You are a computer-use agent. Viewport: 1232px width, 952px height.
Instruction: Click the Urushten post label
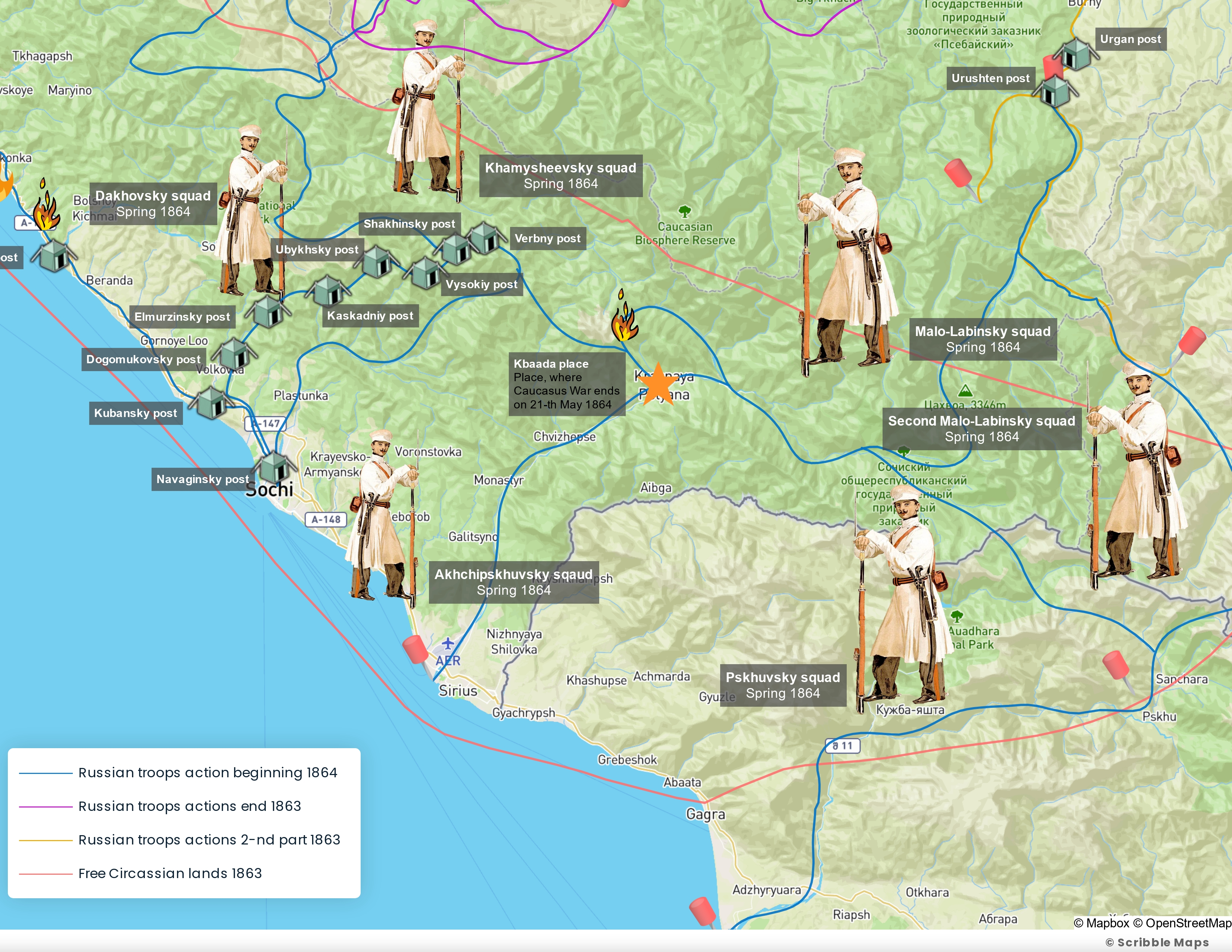[x=990, y=78]
